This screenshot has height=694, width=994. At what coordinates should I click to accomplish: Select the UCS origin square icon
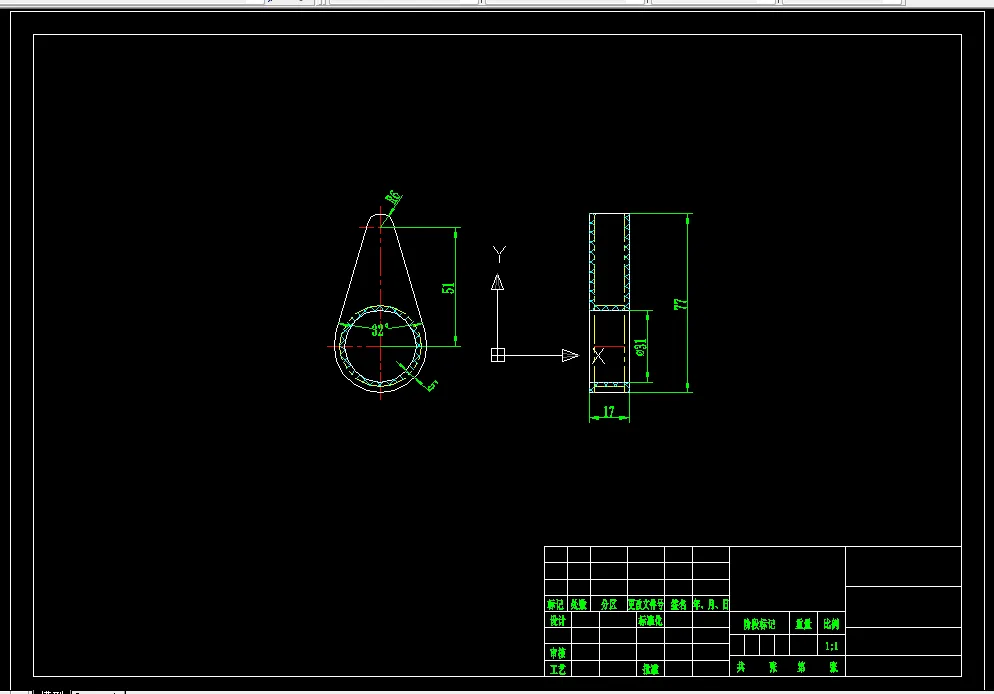(498, 355)
